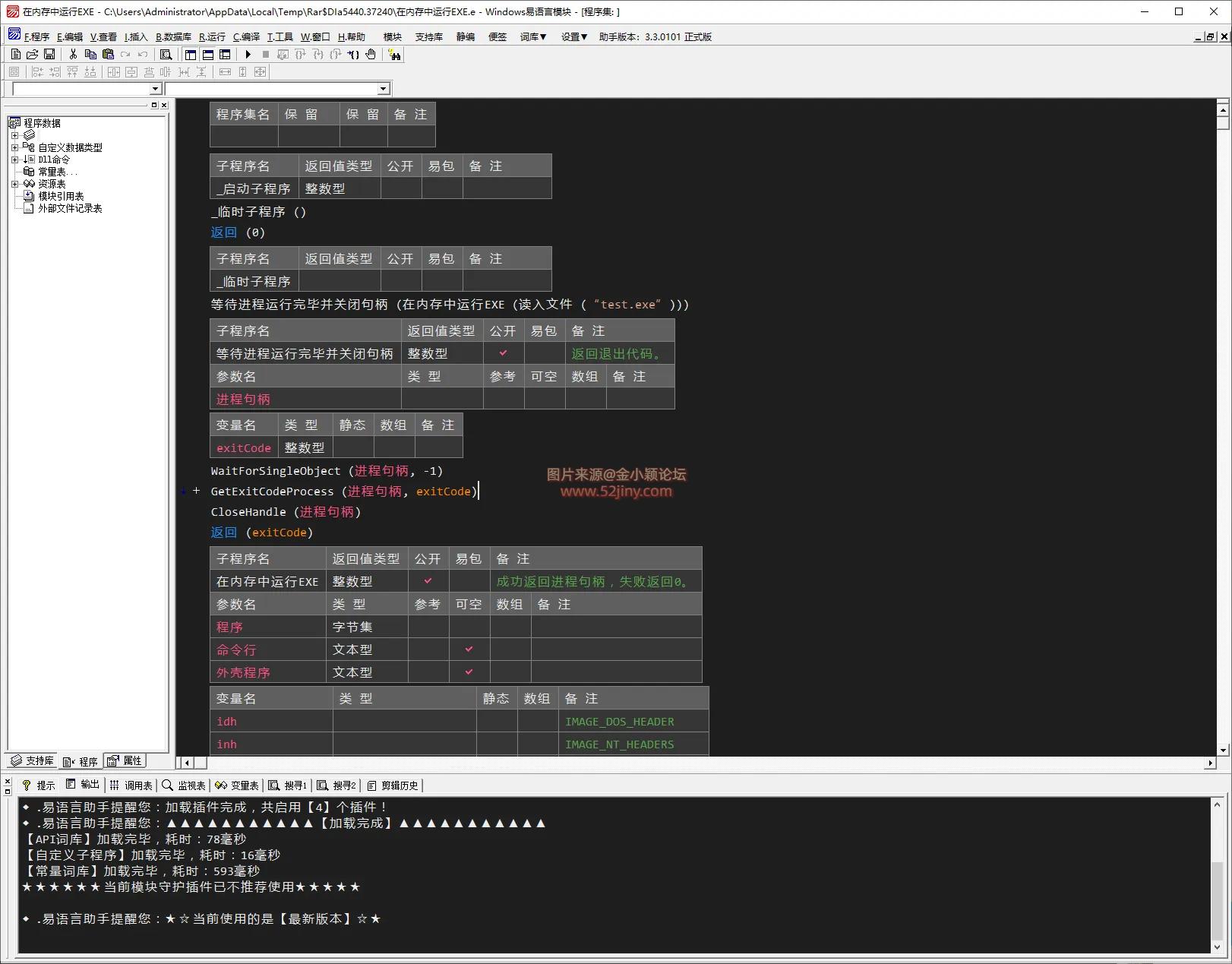
Task: Save the current source file
Action: tap(49, 54)
